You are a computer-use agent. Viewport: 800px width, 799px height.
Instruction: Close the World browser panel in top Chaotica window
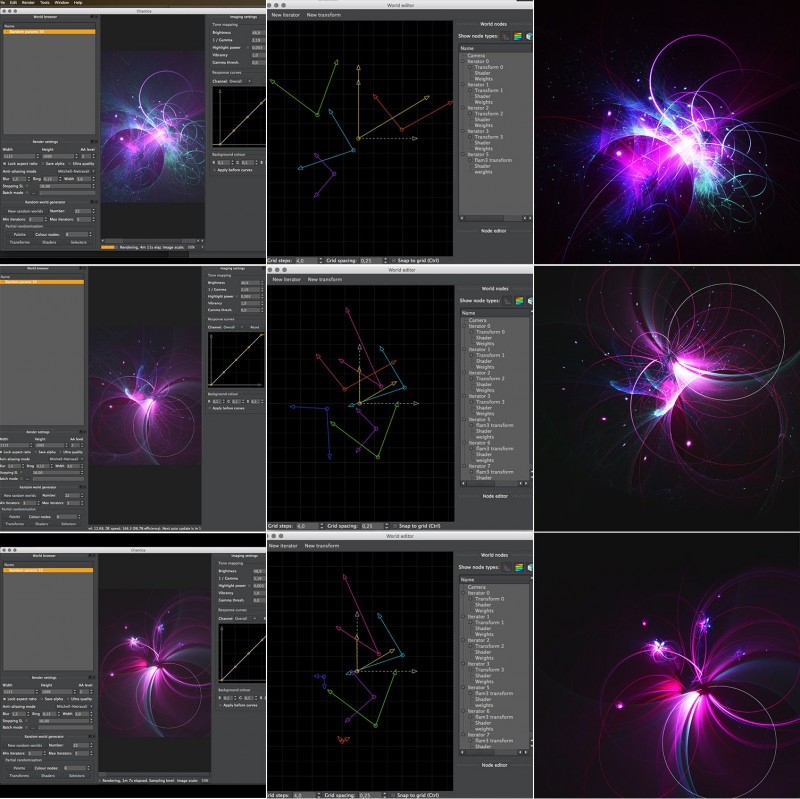coord(95,17)
